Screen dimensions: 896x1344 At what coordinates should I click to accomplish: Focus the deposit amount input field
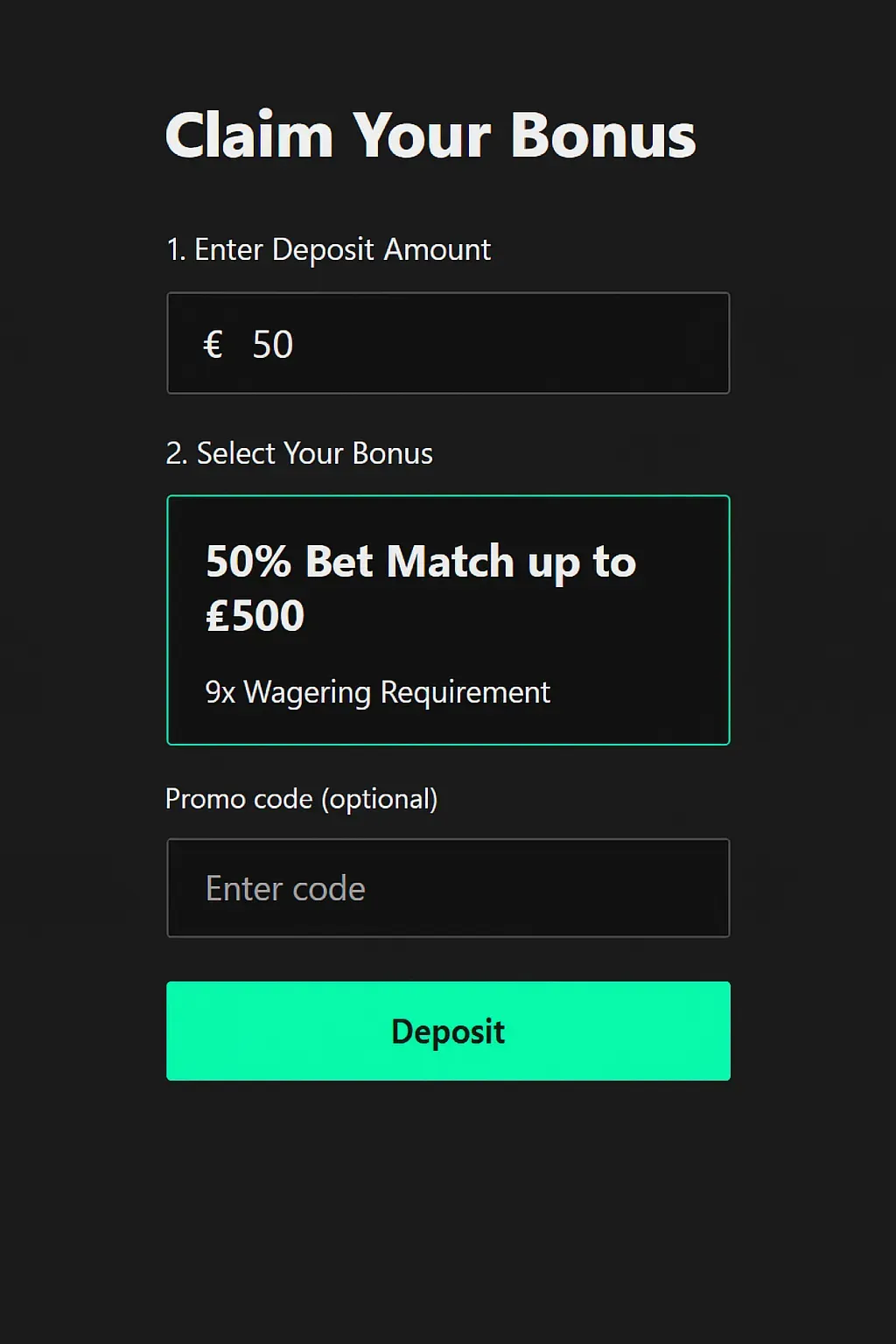pyautogui.click(x=490, y=343)
